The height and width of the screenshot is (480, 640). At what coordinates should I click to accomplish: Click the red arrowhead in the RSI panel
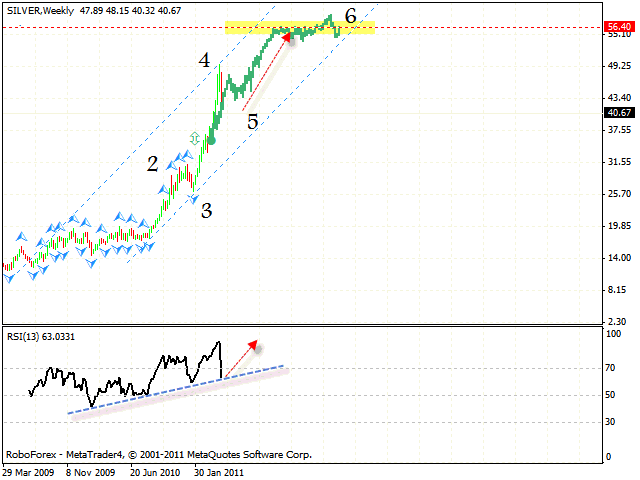pyautogui.click(x=252, y=344)
